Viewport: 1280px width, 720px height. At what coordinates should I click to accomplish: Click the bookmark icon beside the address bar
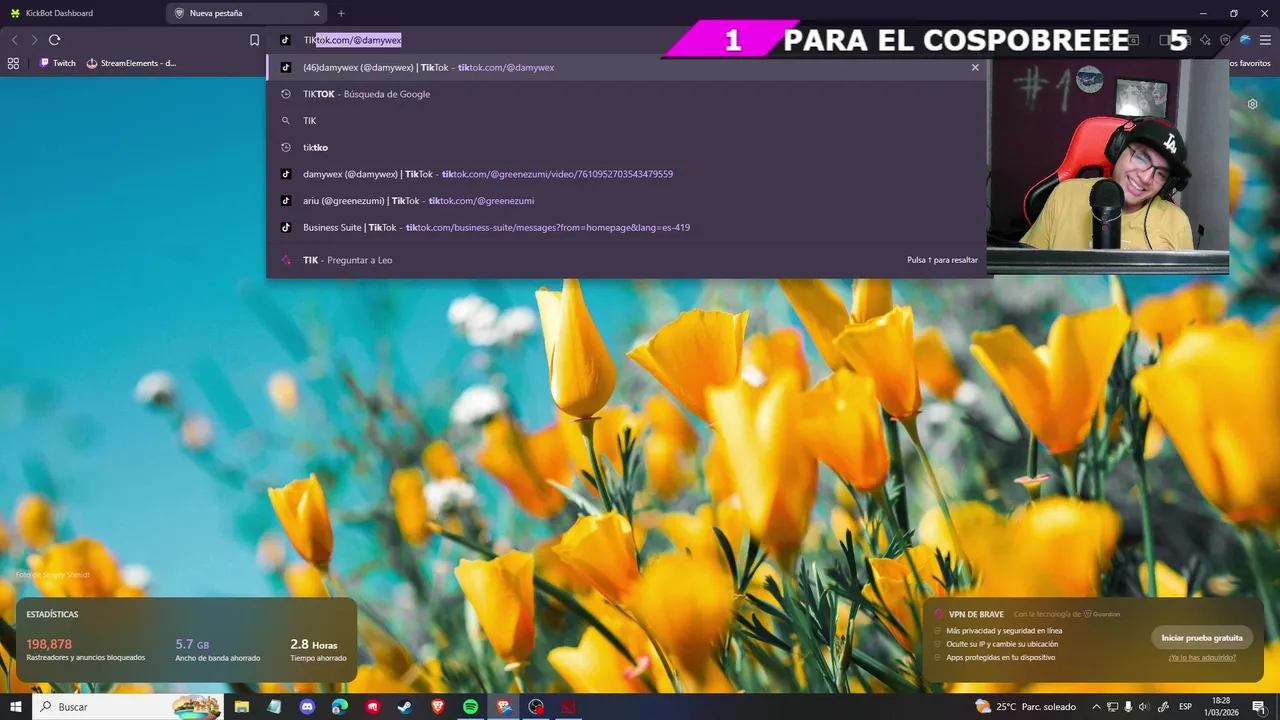tap(254, 40)
